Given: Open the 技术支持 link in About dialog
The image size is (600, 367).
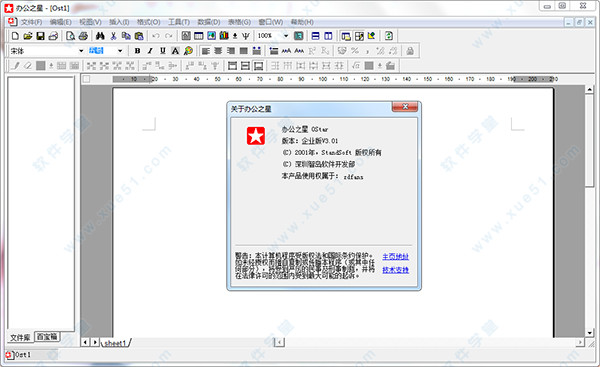Looking at the screenshot, I should tap(395, 270).
